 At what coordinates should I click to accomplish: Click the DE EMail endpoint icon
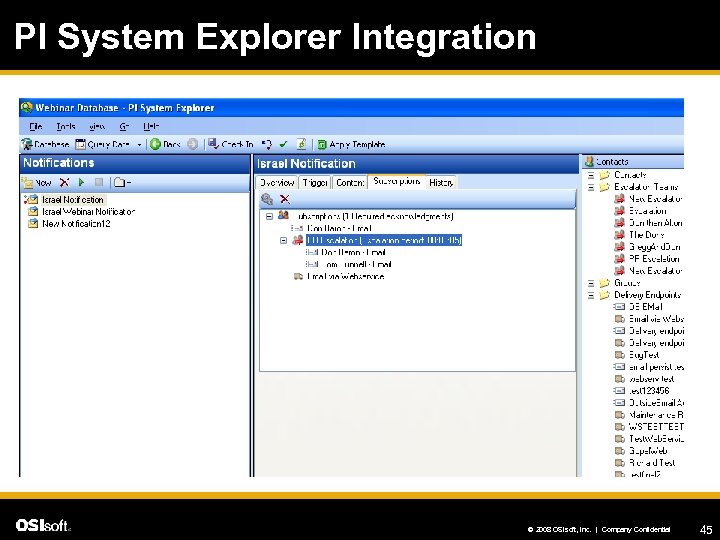[619, 307]
